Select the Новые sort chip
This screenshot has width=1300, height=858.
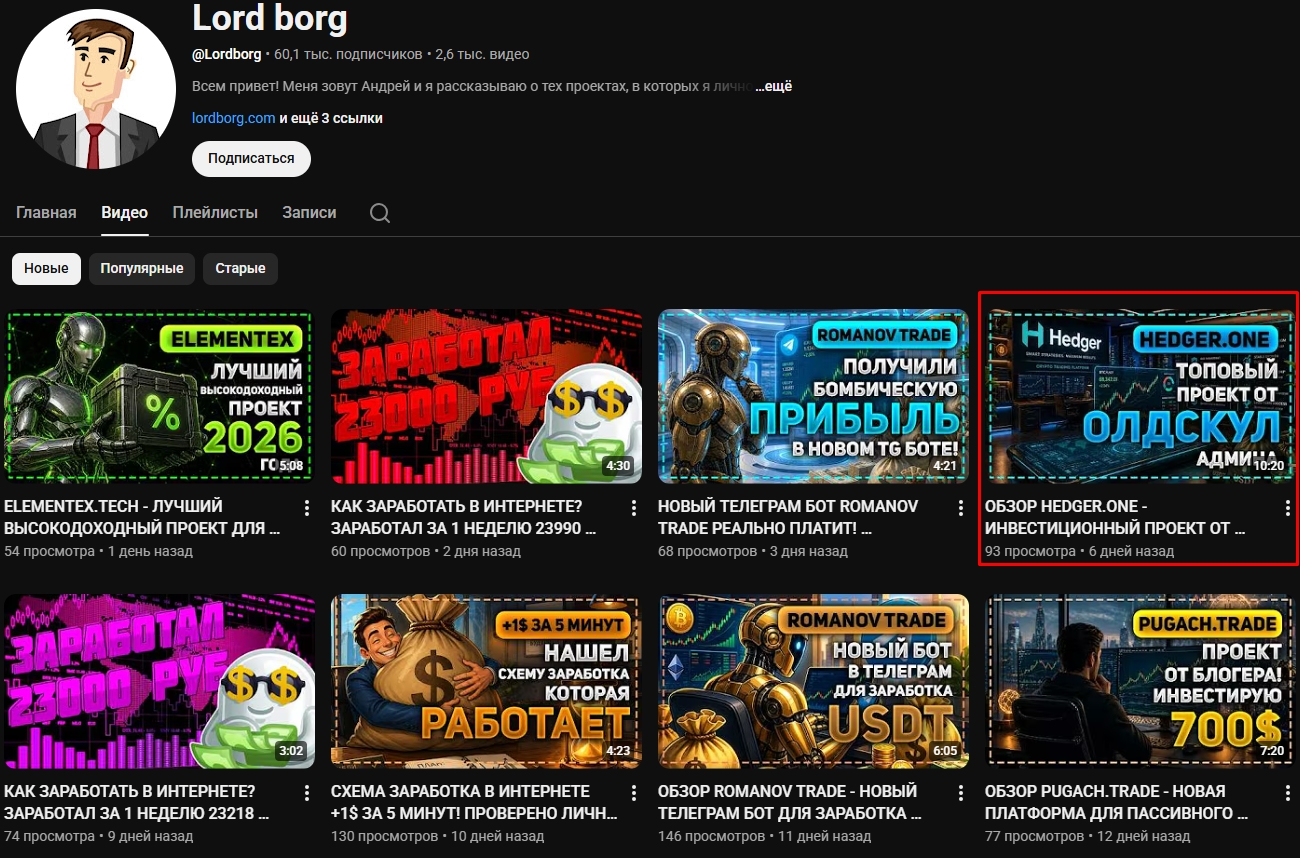tap(46, 268)
